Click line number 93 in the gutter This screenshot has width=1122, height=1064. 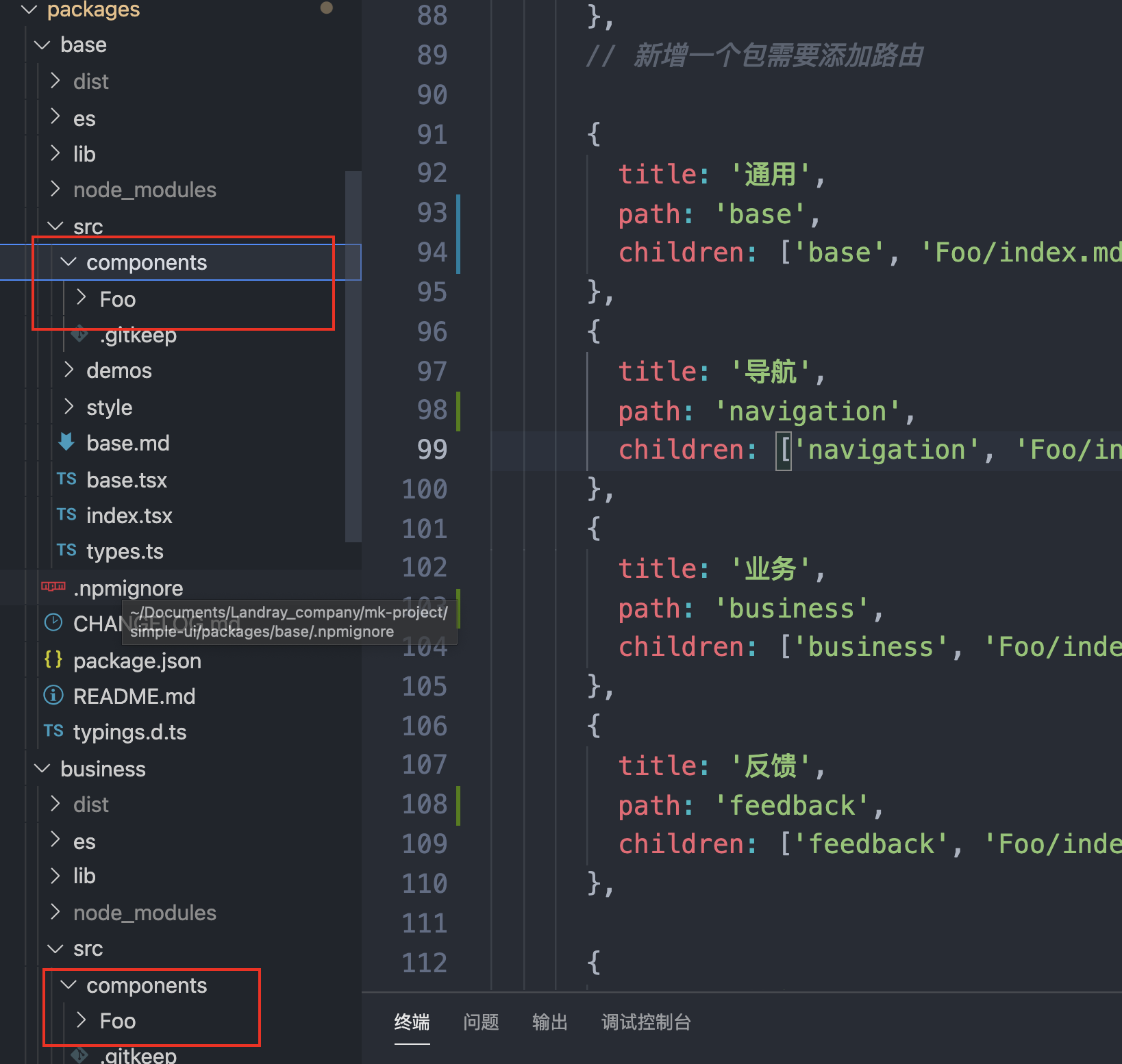(432, 212)
